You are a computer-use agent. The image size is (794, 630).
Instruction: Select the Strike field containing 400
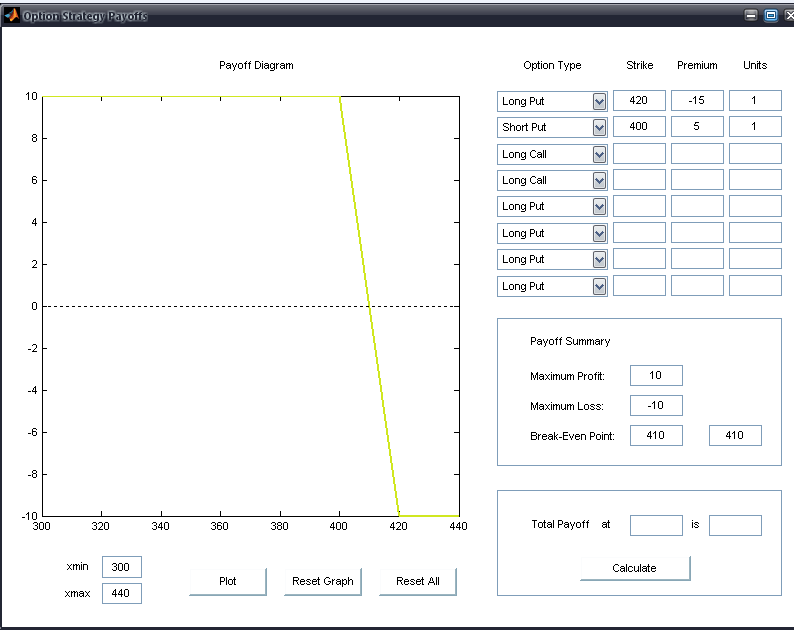[639, 126]
